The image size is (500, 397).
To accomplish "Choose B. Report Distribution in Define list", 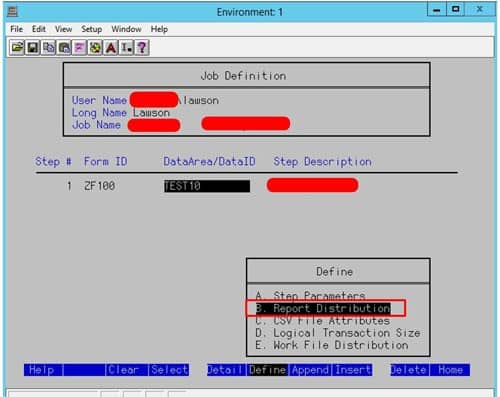I will [323, 308].
